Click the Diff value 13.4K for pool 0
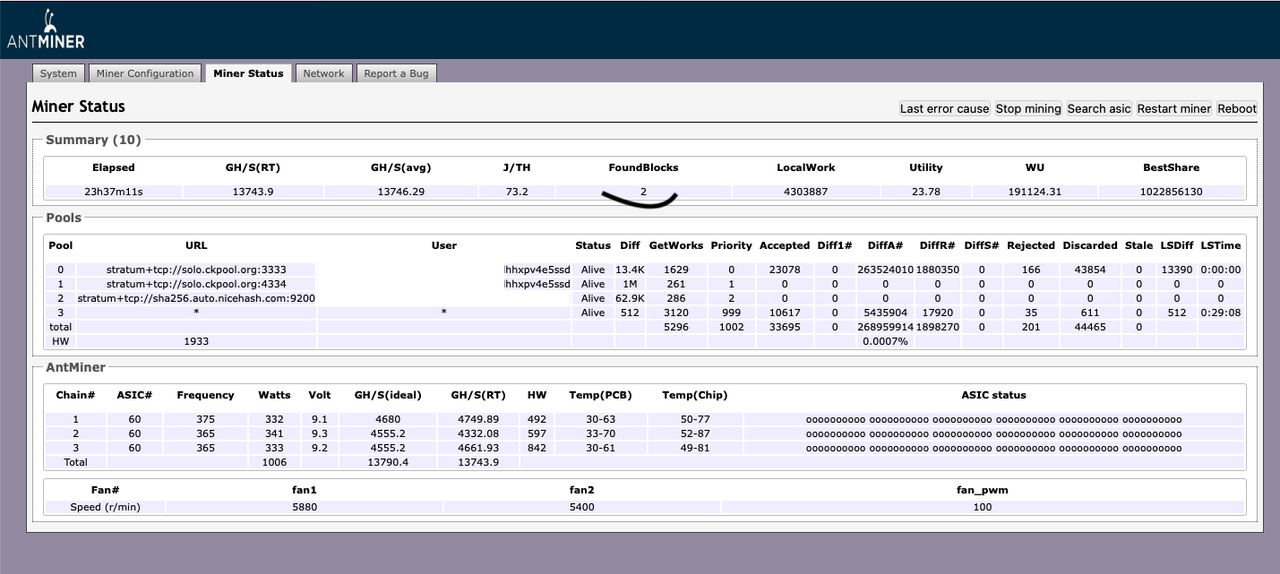The height and width of the screenshot is (574, 1280). click(x=630, y=270)
